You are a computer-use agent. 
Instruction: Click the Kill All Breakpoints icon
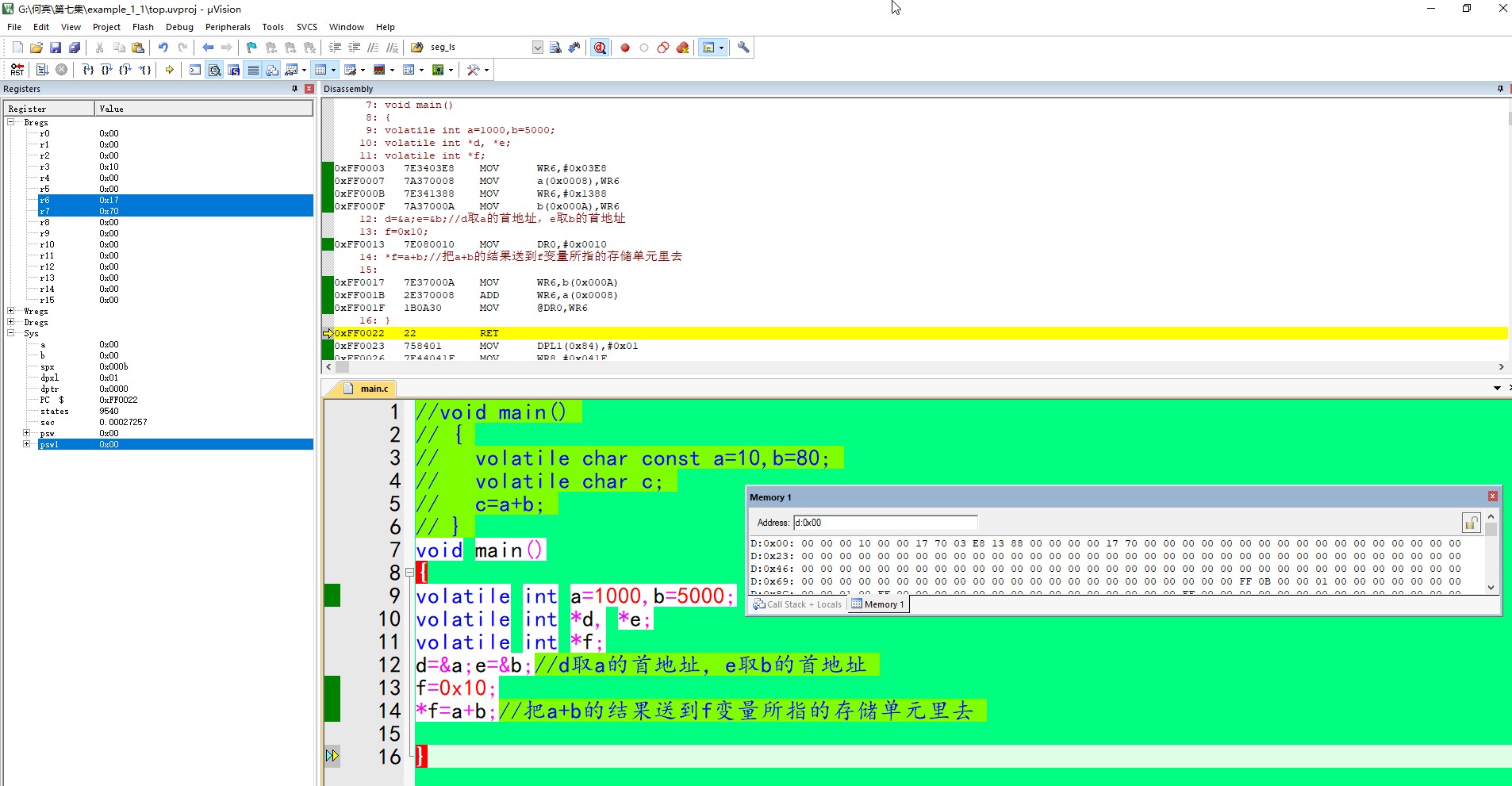click(682, 48)
